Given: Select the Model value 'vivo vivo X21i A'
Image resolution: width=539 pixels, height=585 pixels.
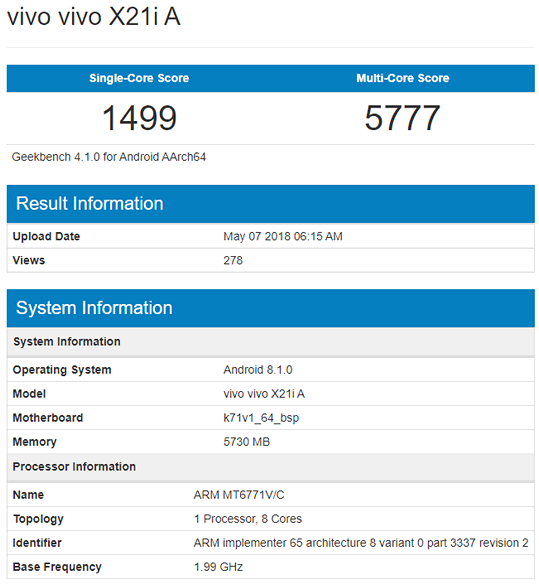Looking at the screenshot, I should pos(264,394).
